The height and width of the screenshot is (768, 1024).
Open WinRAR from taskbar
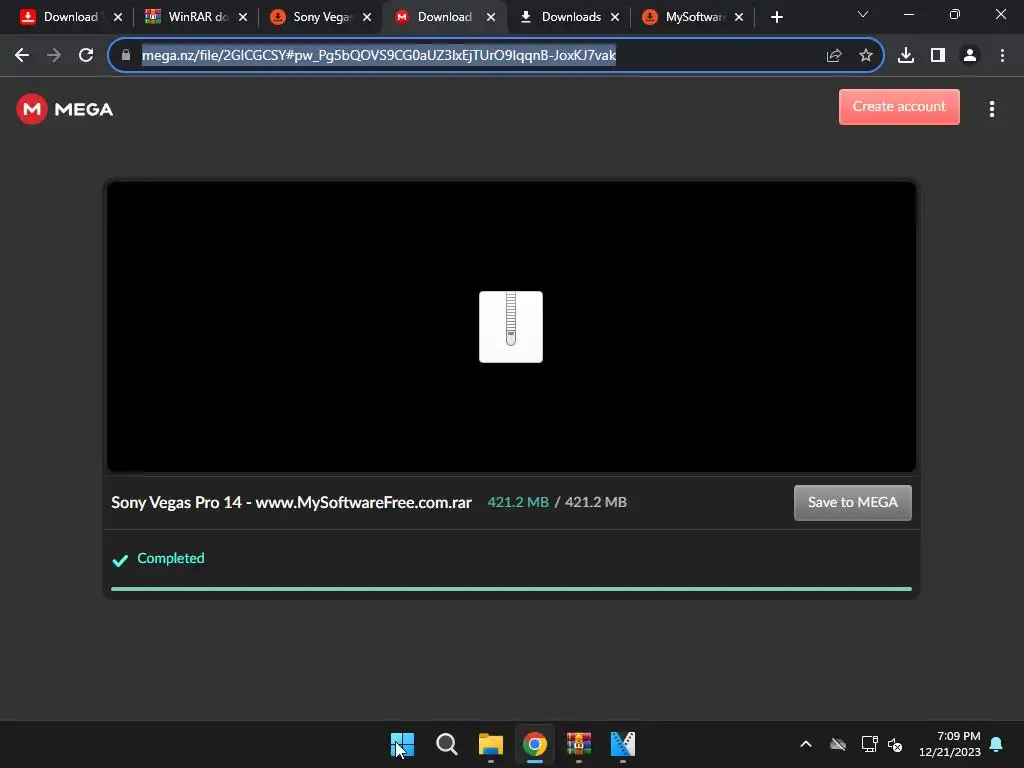(579, 744)
